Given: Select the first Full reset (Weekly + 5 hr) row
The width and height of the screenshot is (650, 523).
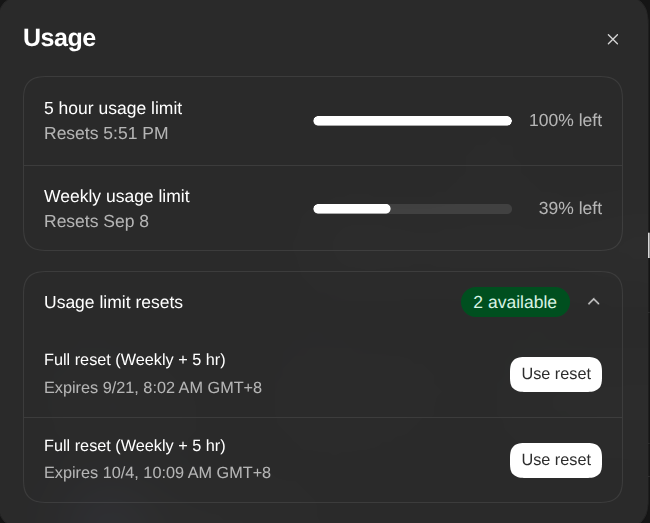Looking at the screenshot, I should pyautogui.click(x=323, y=374).
